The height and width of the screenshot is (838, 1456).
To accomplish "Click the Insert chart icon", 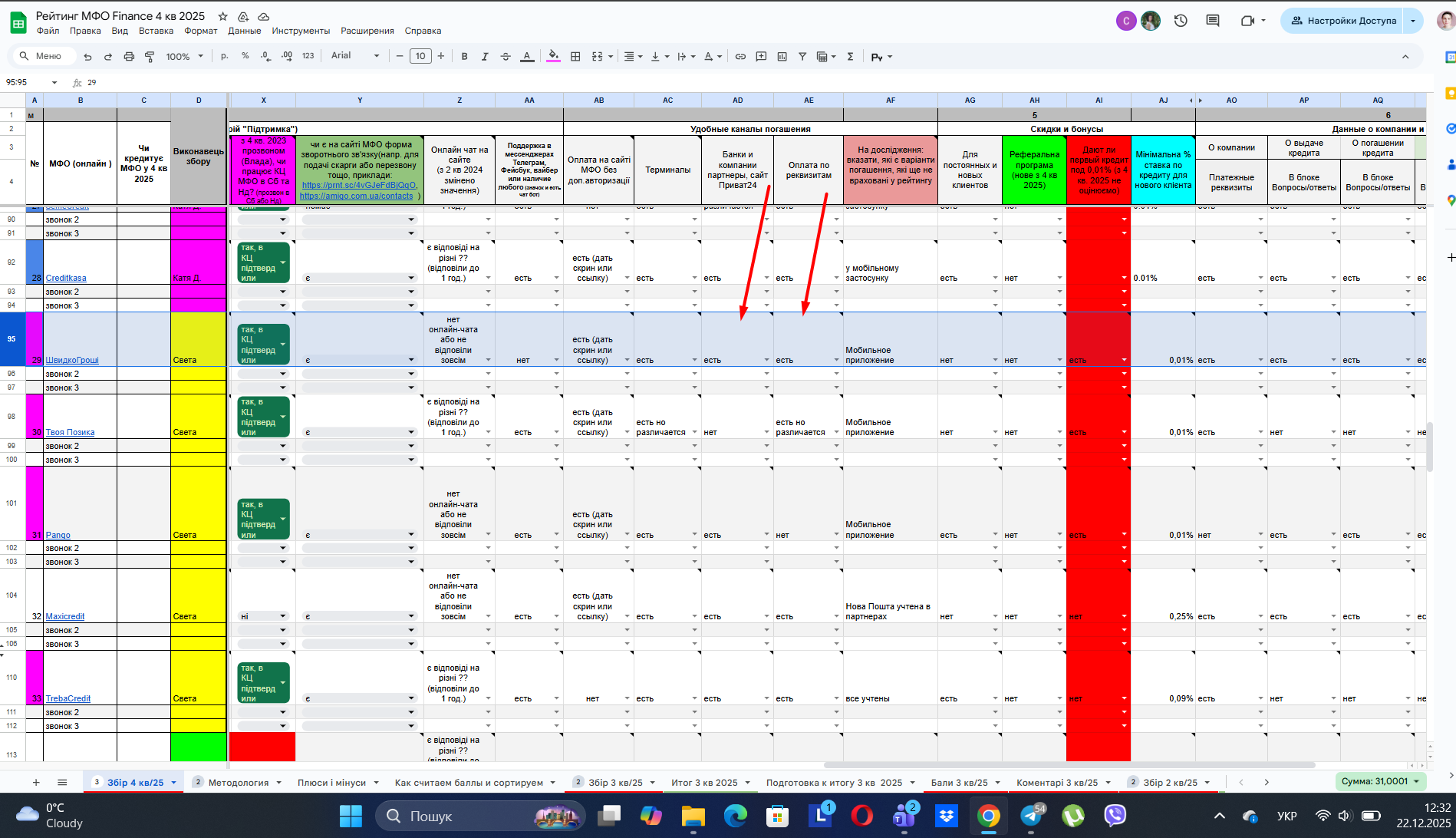I will tap(782, 57).
